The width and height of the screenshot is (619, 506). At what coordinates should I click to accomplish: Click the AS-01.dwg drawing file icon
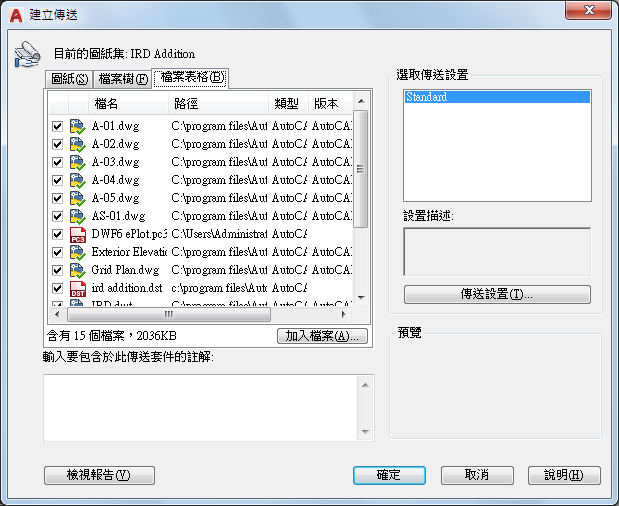pos(78,216)
